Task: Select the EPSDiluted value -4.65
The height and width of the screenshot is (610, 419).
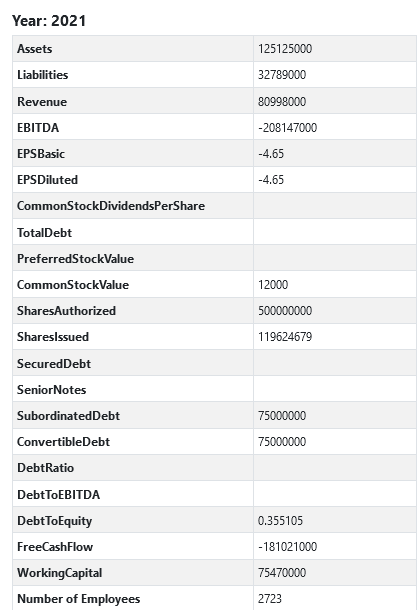Action: click(x=271, y=180)
